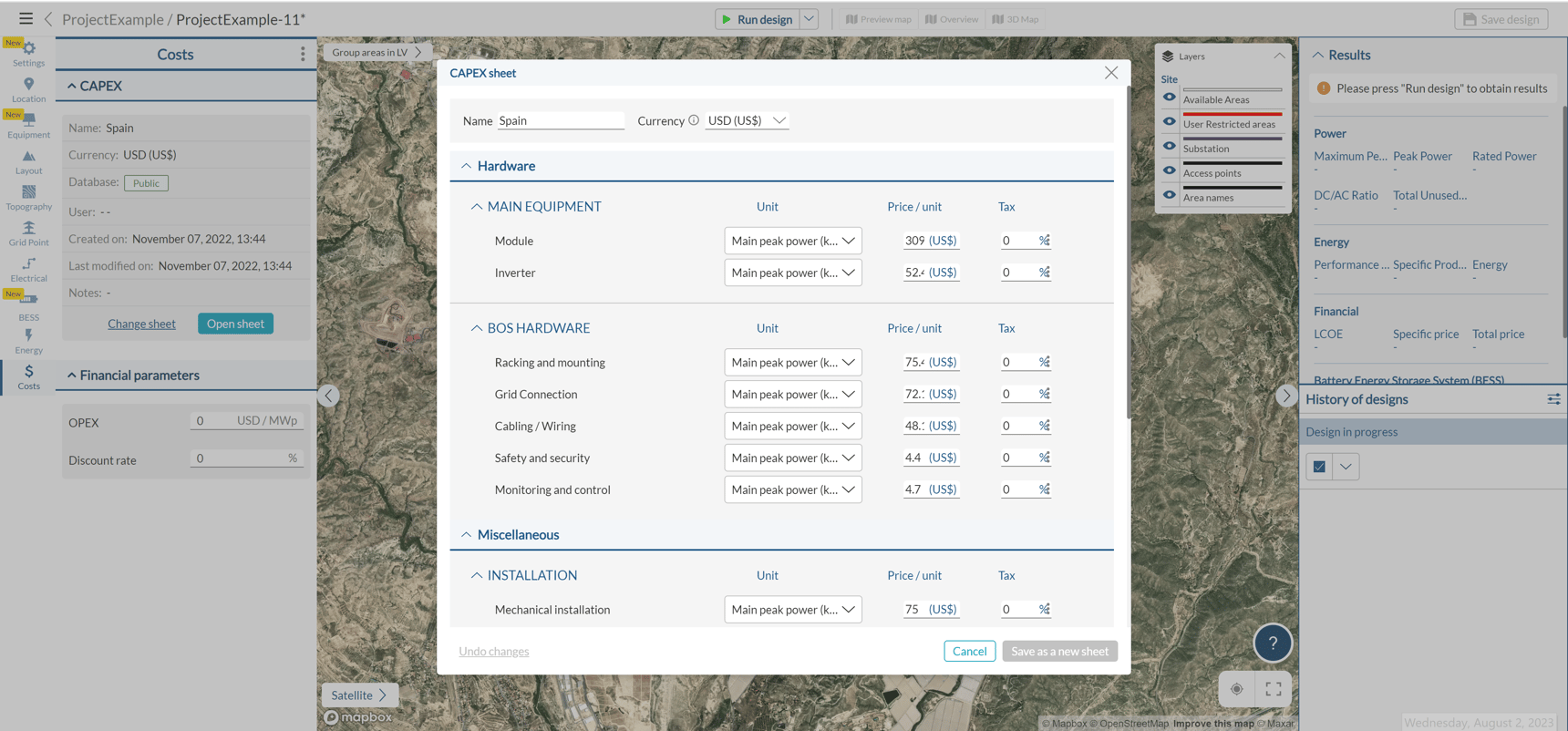Collapse the Hardware section

click(466, 166)
